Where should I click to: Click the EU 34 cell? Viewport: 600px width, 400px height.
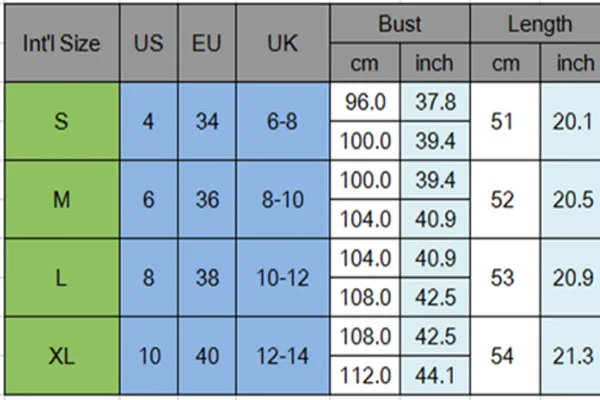[207, 122]
